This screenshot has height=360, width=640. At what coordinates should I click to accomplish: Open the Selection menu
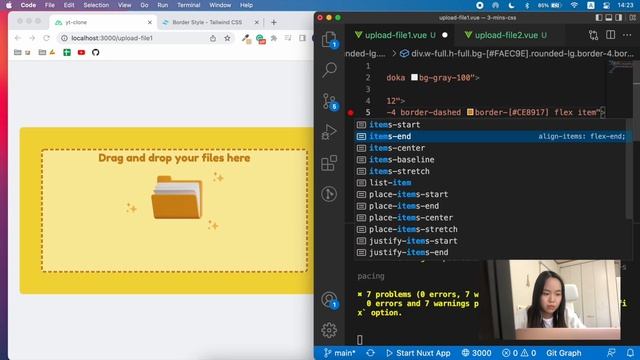[x=96, y=5]
